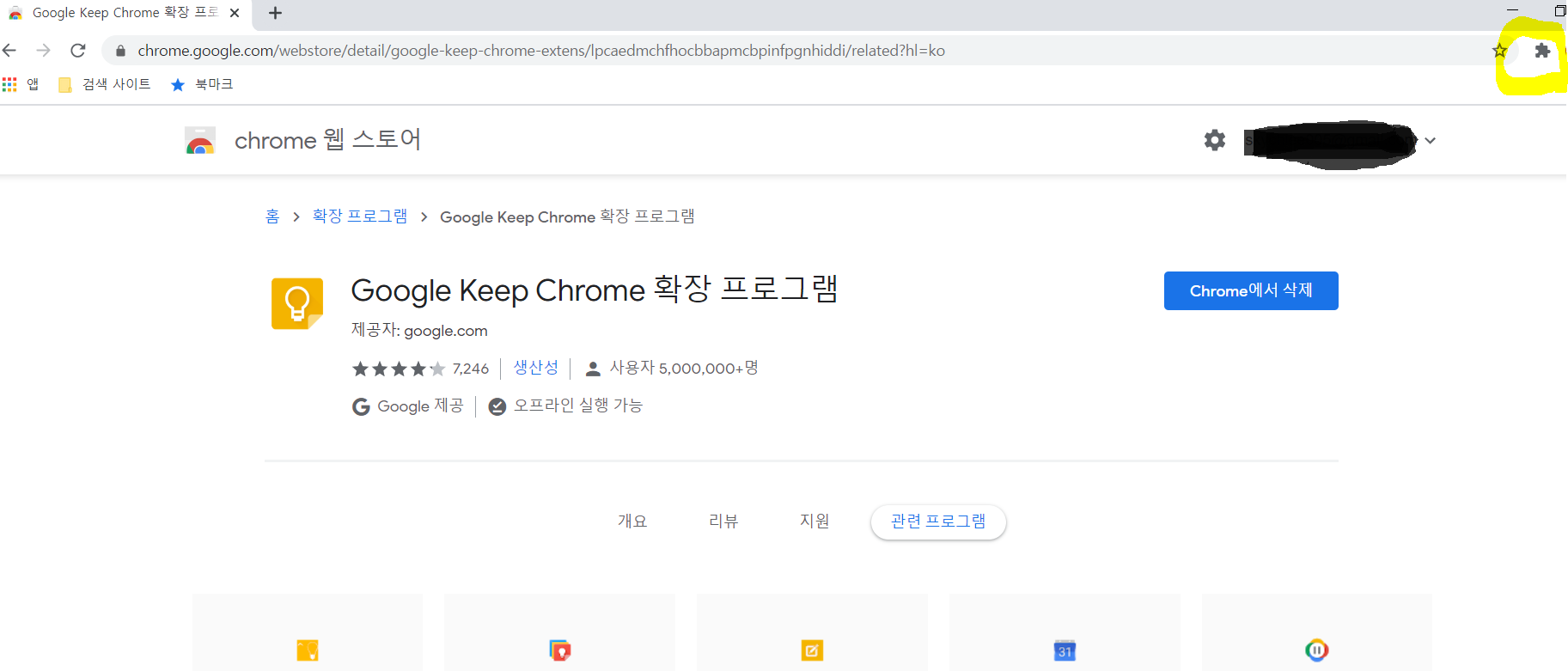Click the Google Keep extension icon
This screenshot has width=1568, height=671.
297,303
